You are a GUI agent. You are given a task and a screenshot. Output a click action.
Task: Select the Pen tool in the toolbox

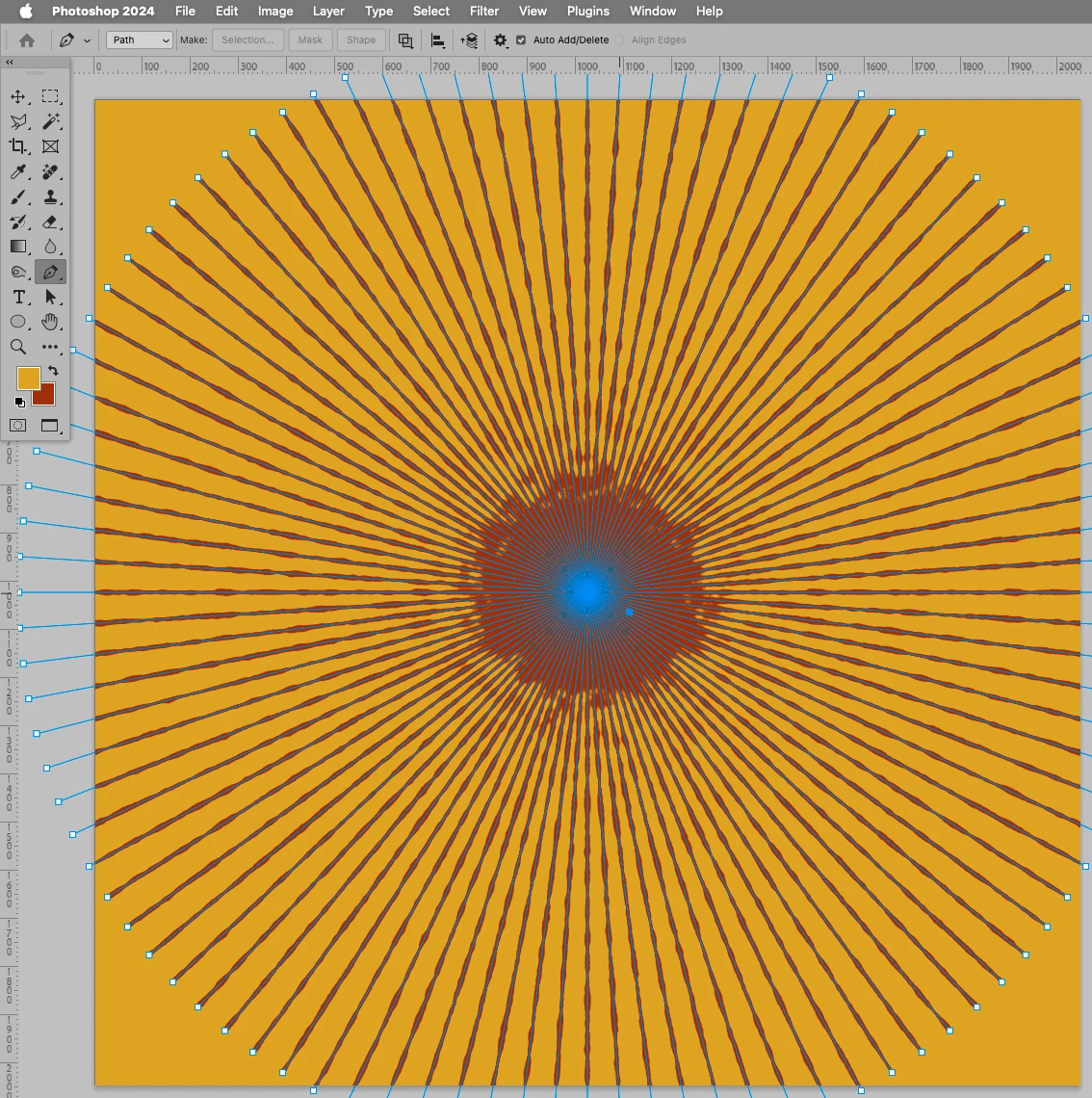50,272
